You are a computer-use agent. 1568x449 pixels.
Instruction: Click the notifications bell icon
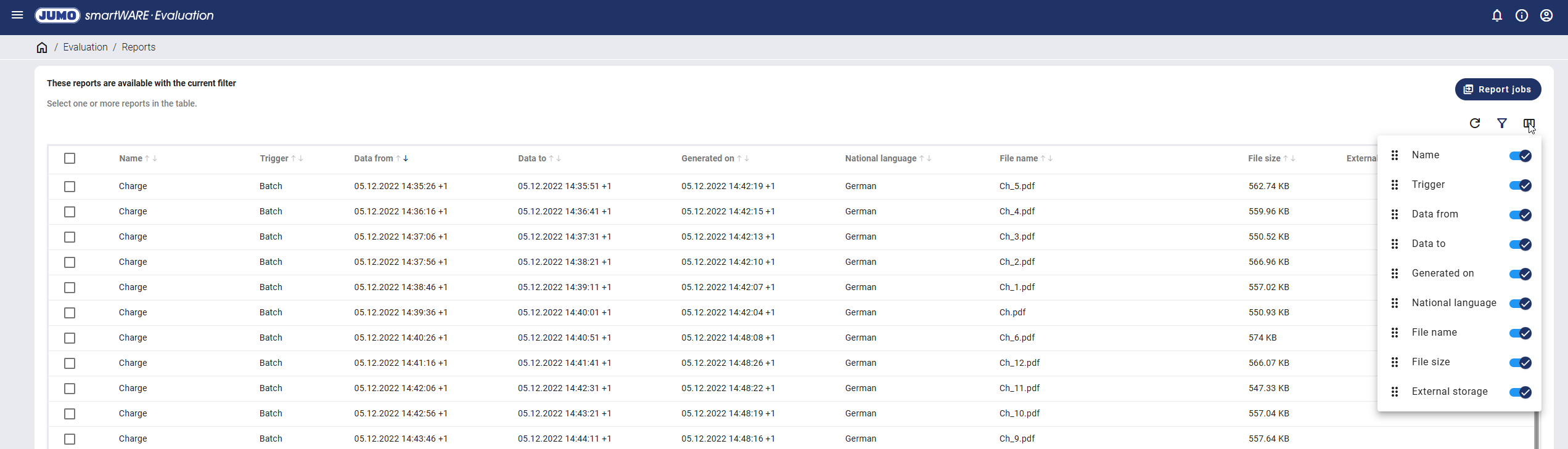coord(1496,16)
